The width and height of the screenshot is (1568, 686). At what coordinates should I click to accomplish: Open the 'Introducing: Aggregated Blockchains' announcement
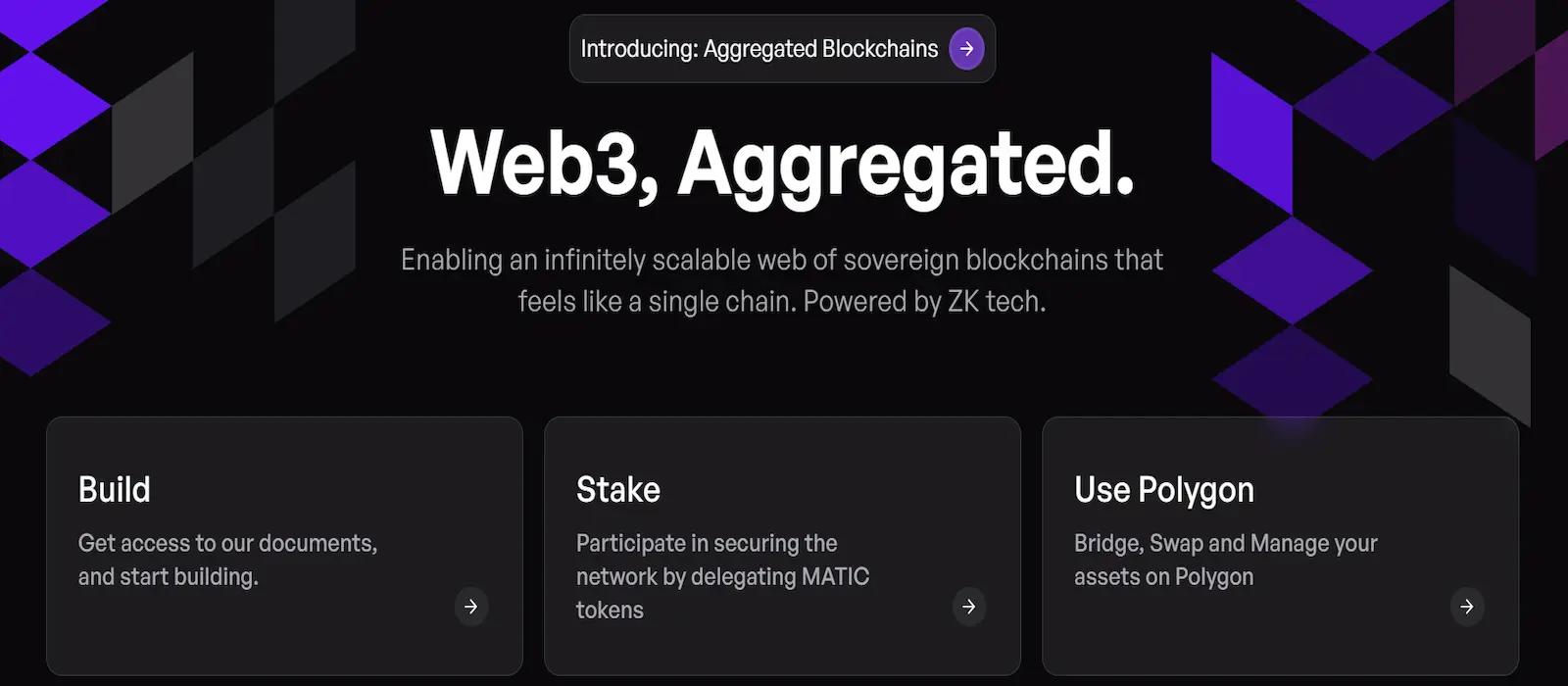pyautogui.click(x=759, y=49)
